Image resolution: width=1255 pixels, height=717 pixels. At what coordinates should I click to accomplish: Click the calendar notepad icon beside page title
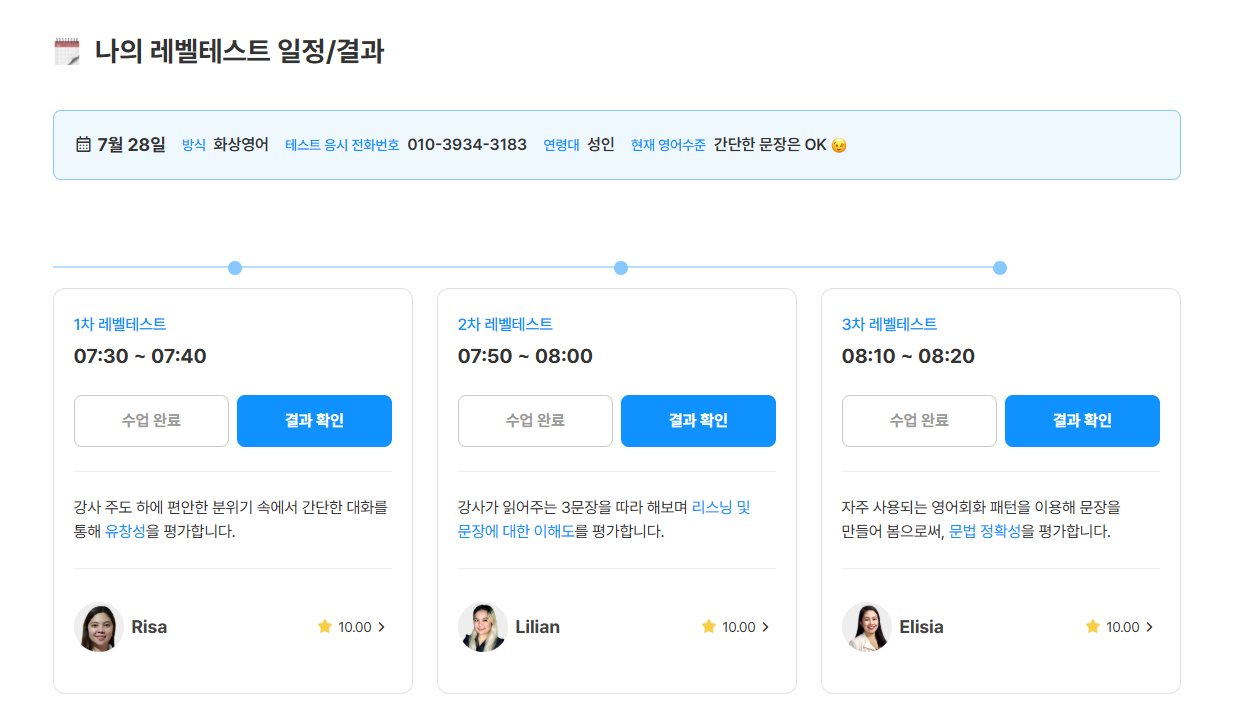66,51
